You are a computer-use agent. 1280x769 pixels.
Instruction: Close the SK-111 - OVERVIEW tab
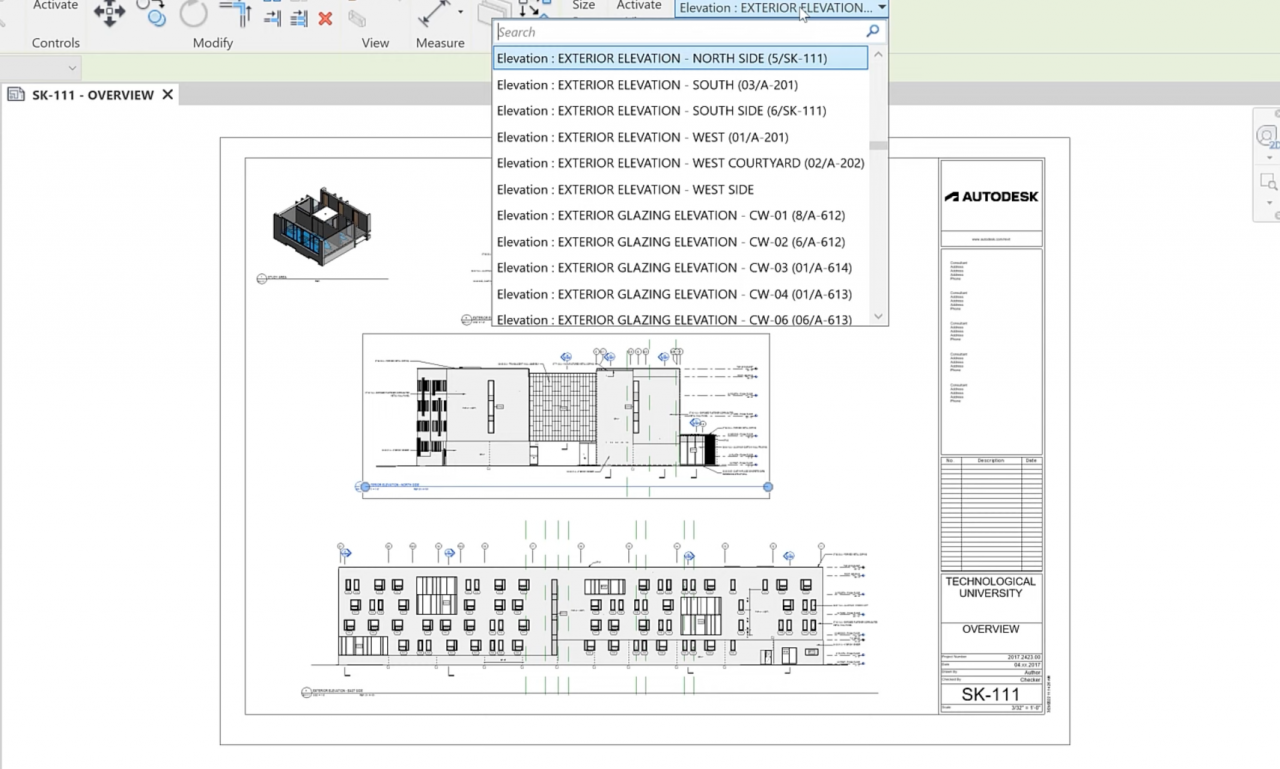(168, 95)
